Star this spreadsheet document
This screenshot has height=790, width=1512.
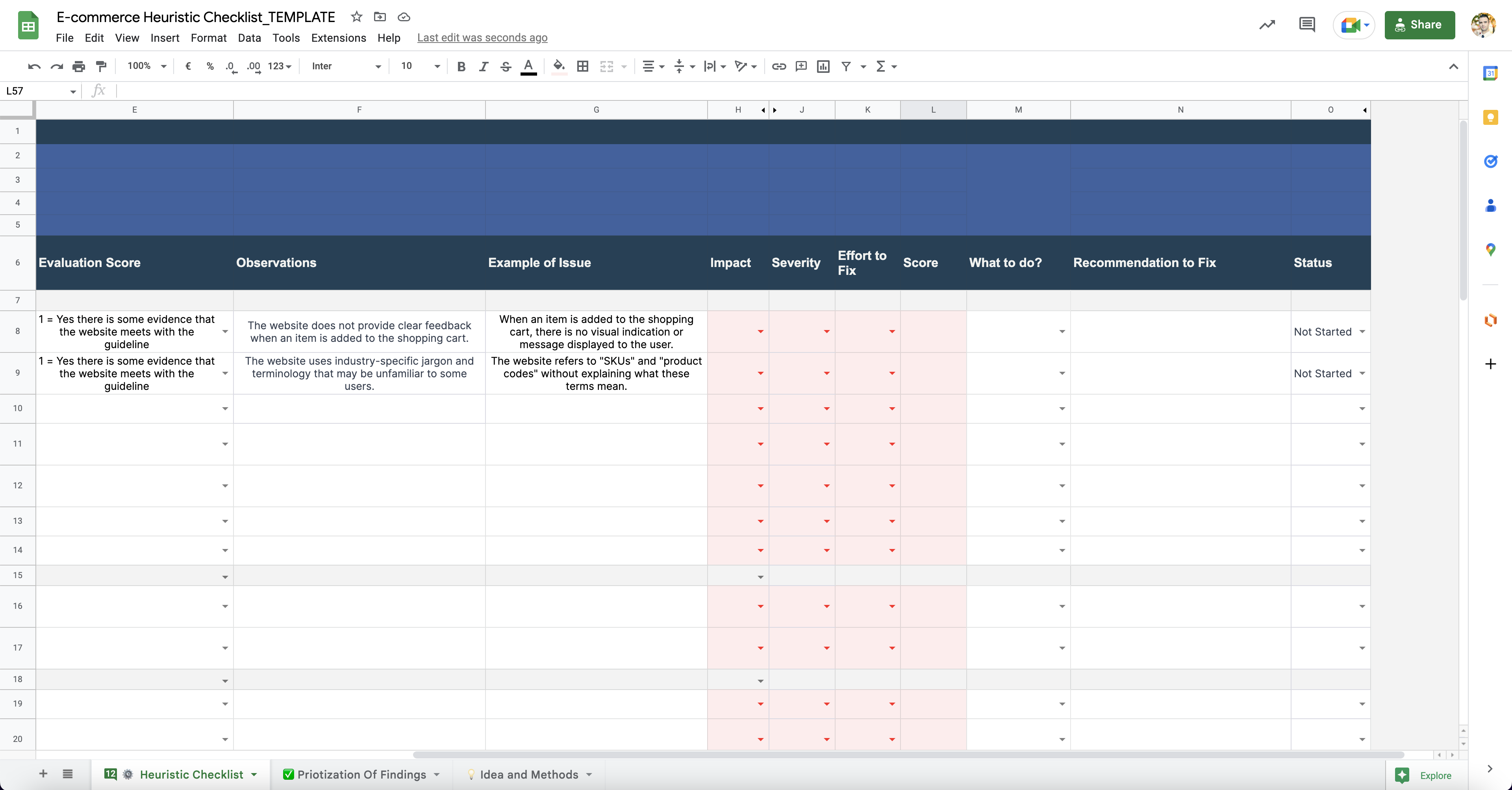coord(356,17)
